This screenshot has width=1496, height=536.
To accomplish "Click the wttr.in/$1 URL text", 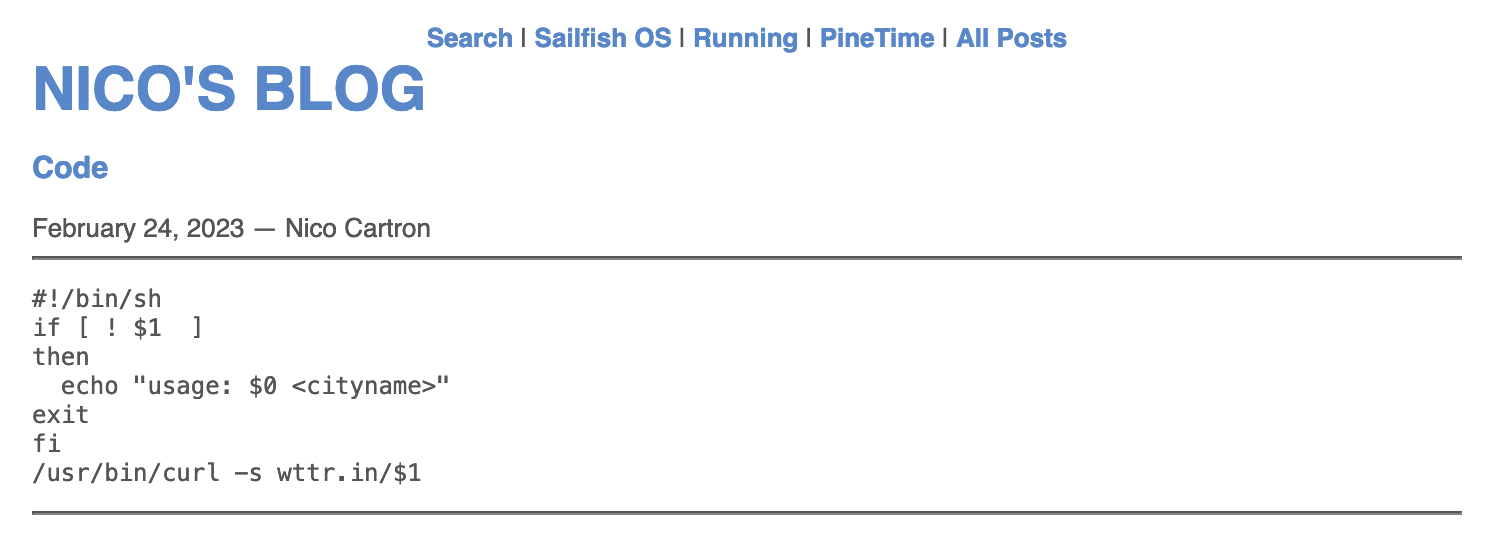I will tap(349, 472).
